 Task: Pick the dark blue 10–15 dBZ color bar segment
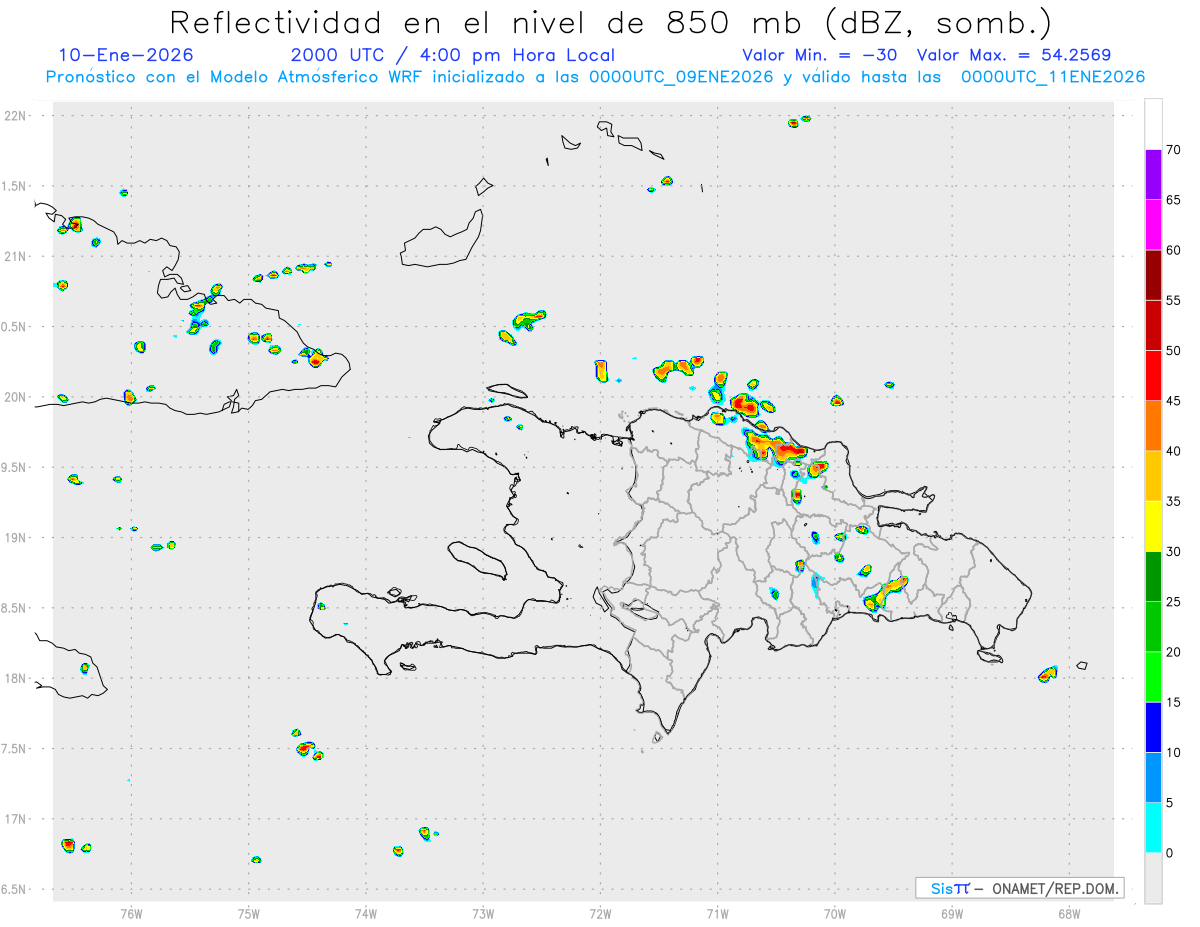click(x=1153, y=727)
